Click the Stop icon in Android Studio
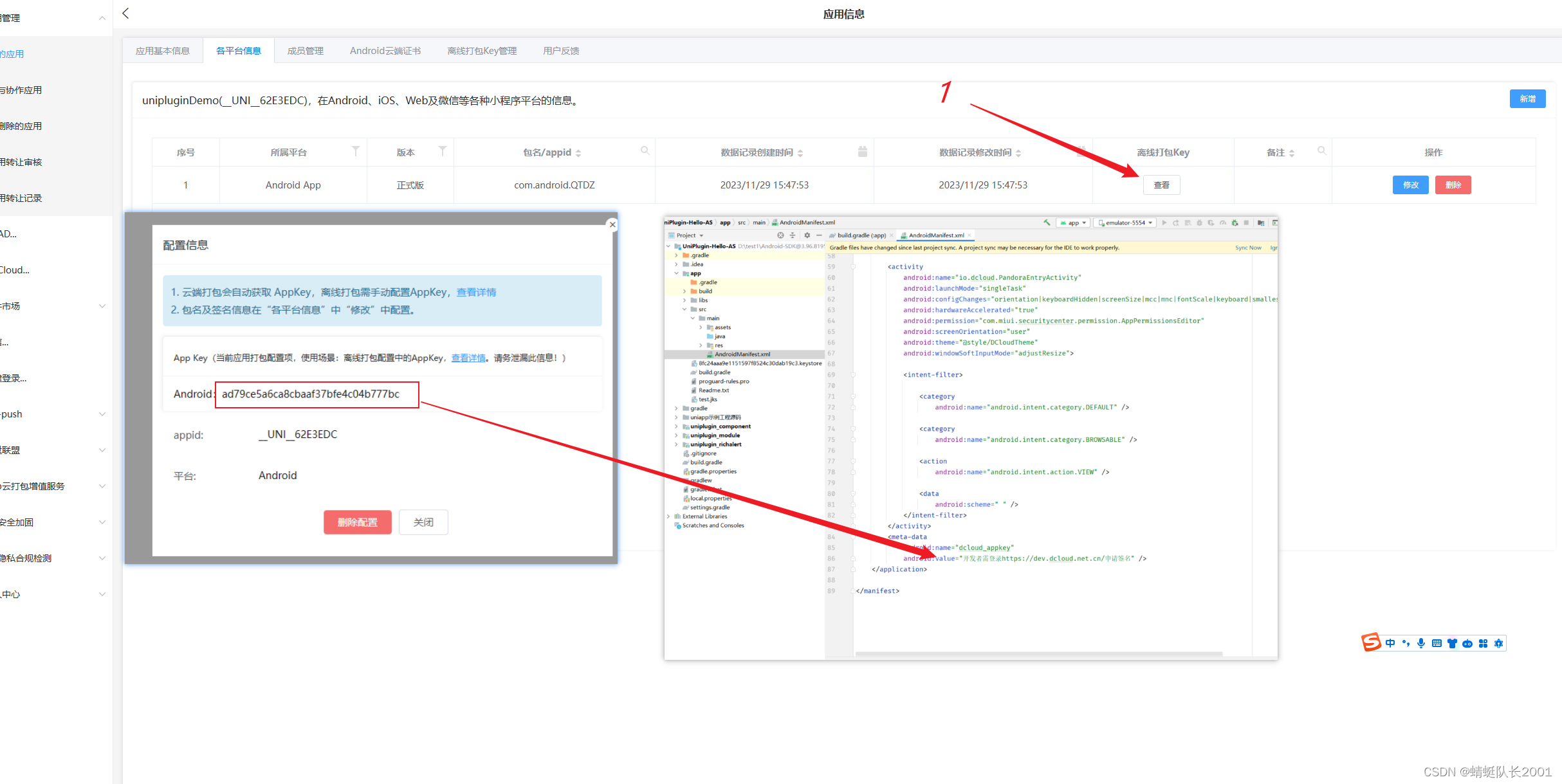This screenshot has height=784, width=1562. (x=1246, y=223)
